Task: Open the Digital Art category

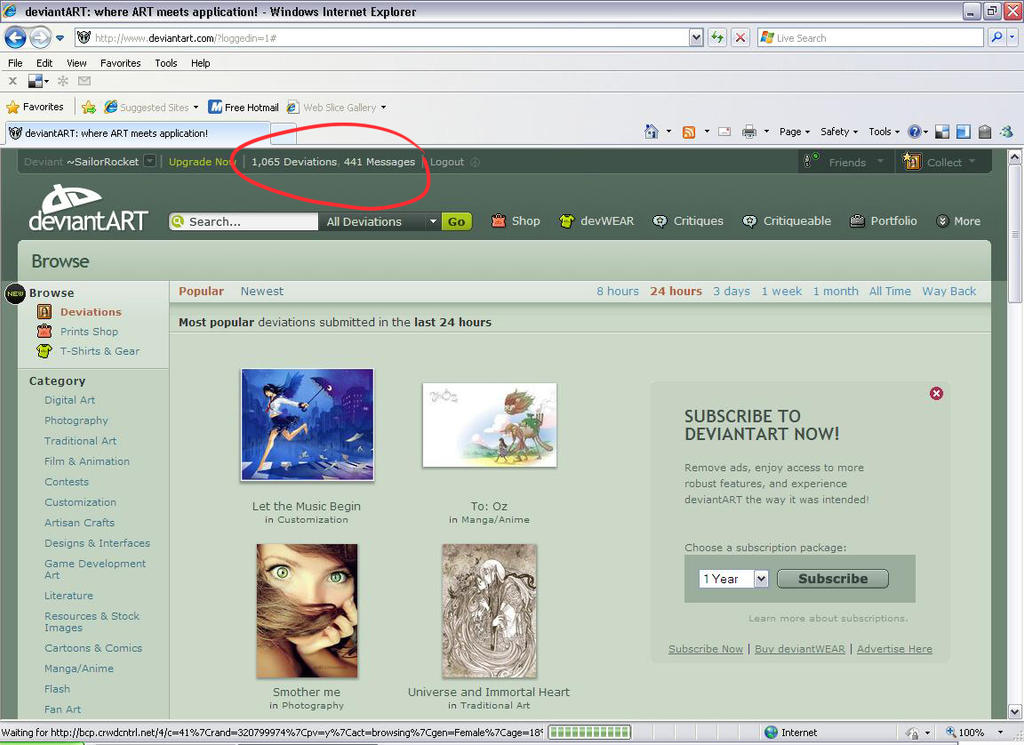Action: click(70, 400)
